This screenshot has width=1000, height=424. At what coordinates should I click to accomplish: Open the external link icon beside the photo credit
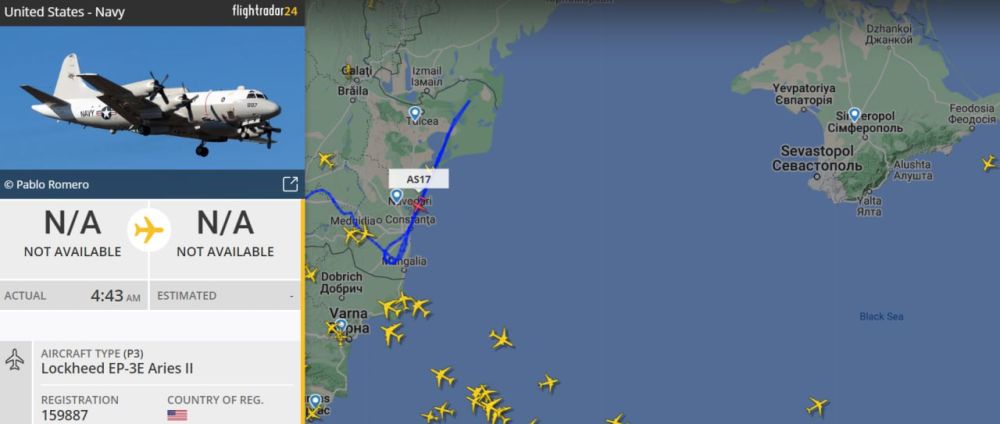290,184
